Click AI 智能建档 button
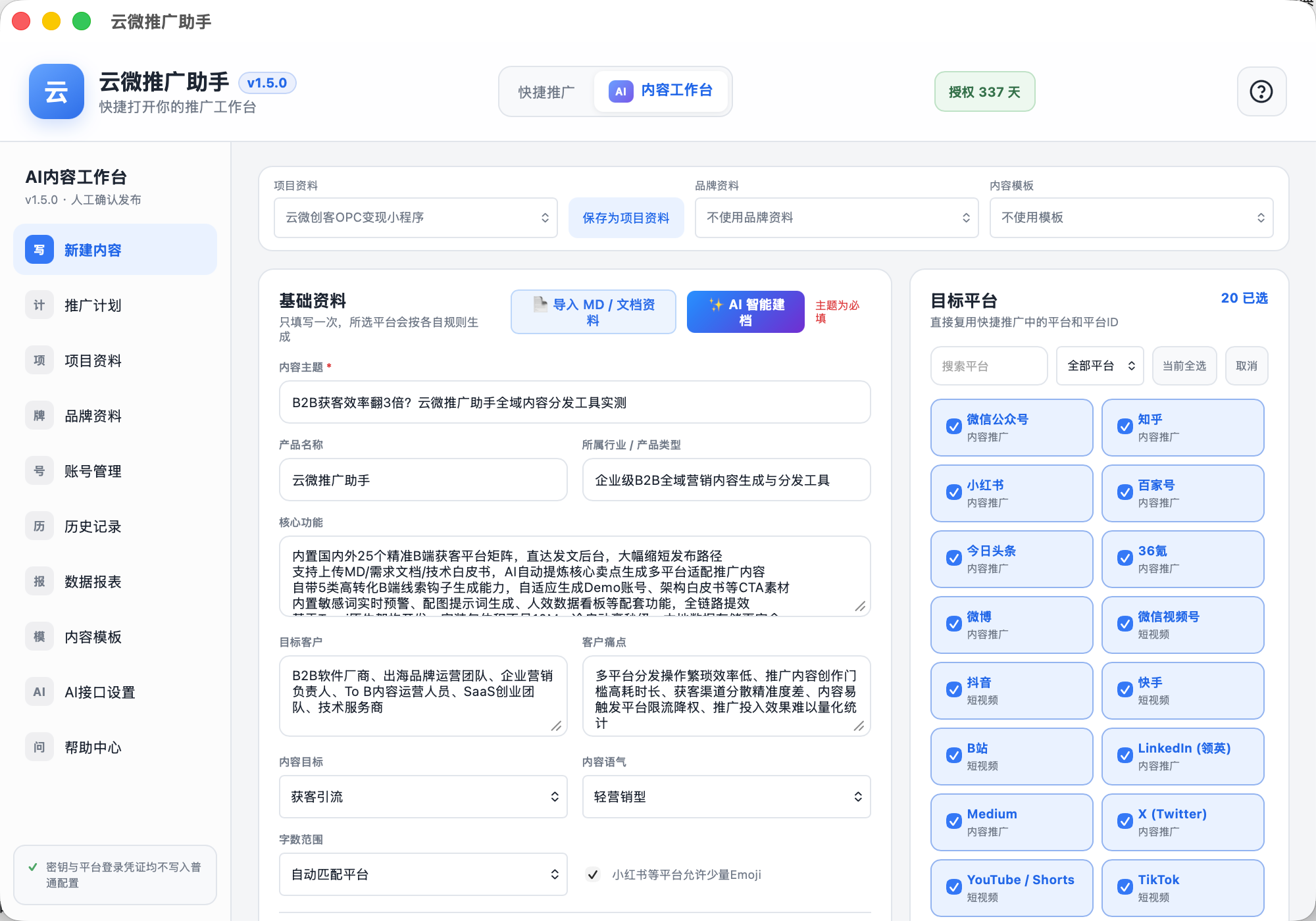 click(746, 312)
